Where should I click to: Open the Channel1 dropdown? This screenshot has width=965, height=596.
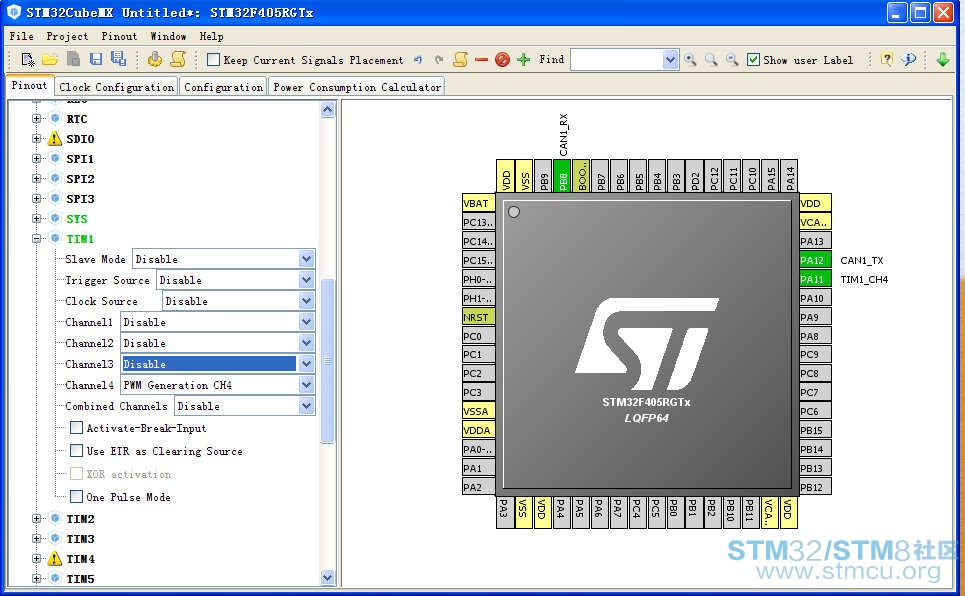point(306,321)
